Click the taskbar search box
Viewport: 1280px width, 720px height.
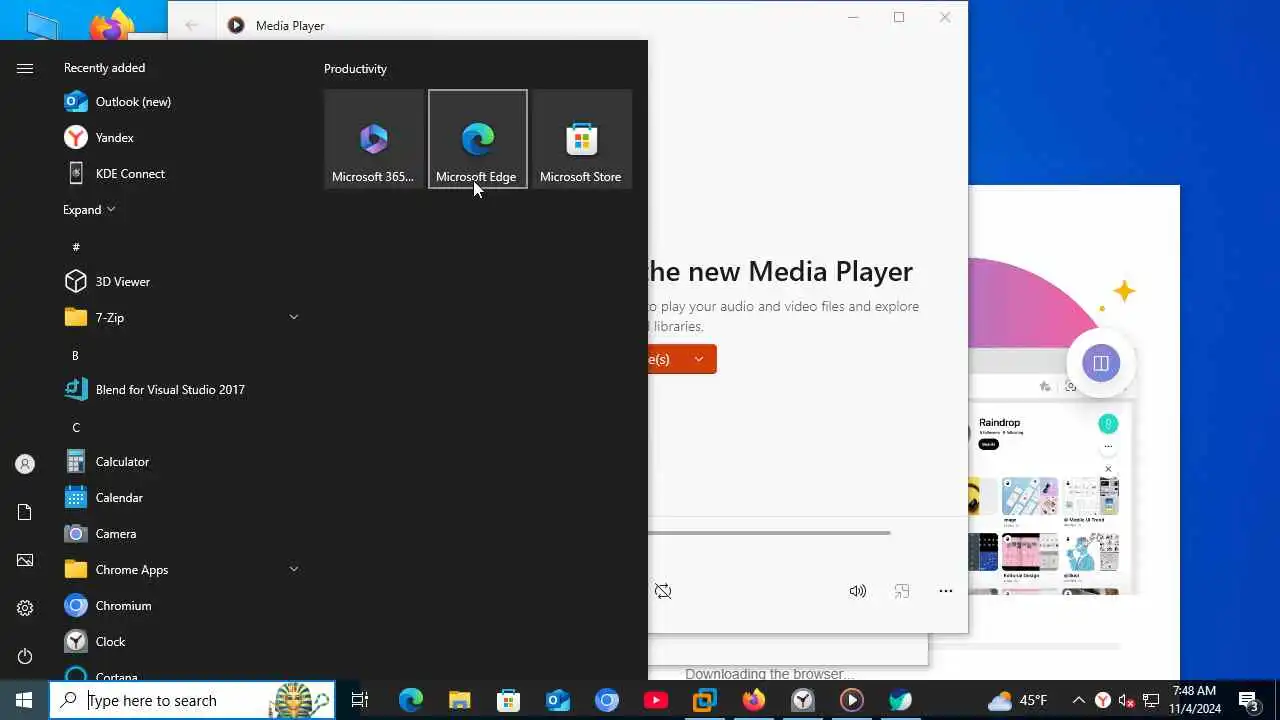tap(192, 700)
